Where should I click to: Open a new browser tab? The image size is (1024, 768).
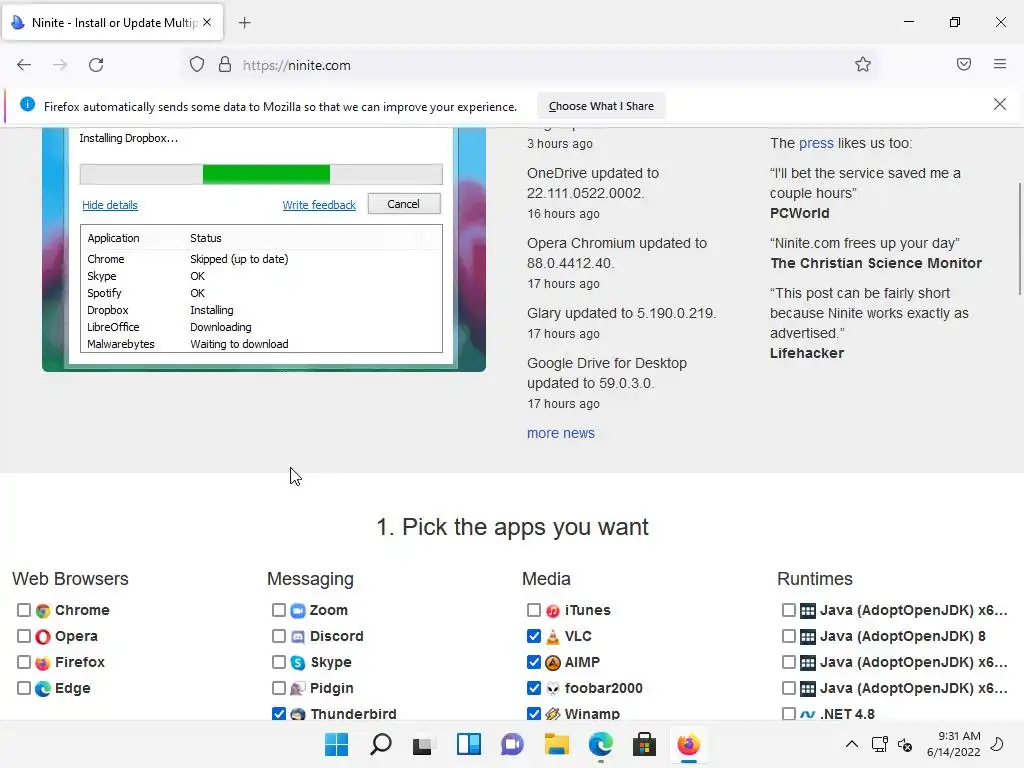[244, 23]
